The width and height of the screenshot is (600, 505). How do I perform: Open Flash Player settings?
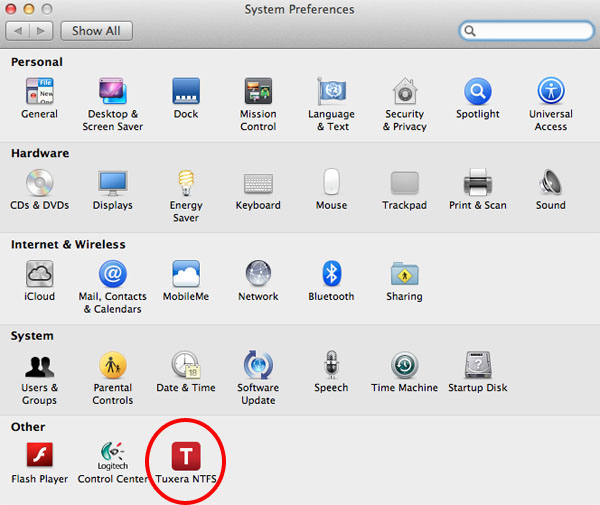coord(39,456)
